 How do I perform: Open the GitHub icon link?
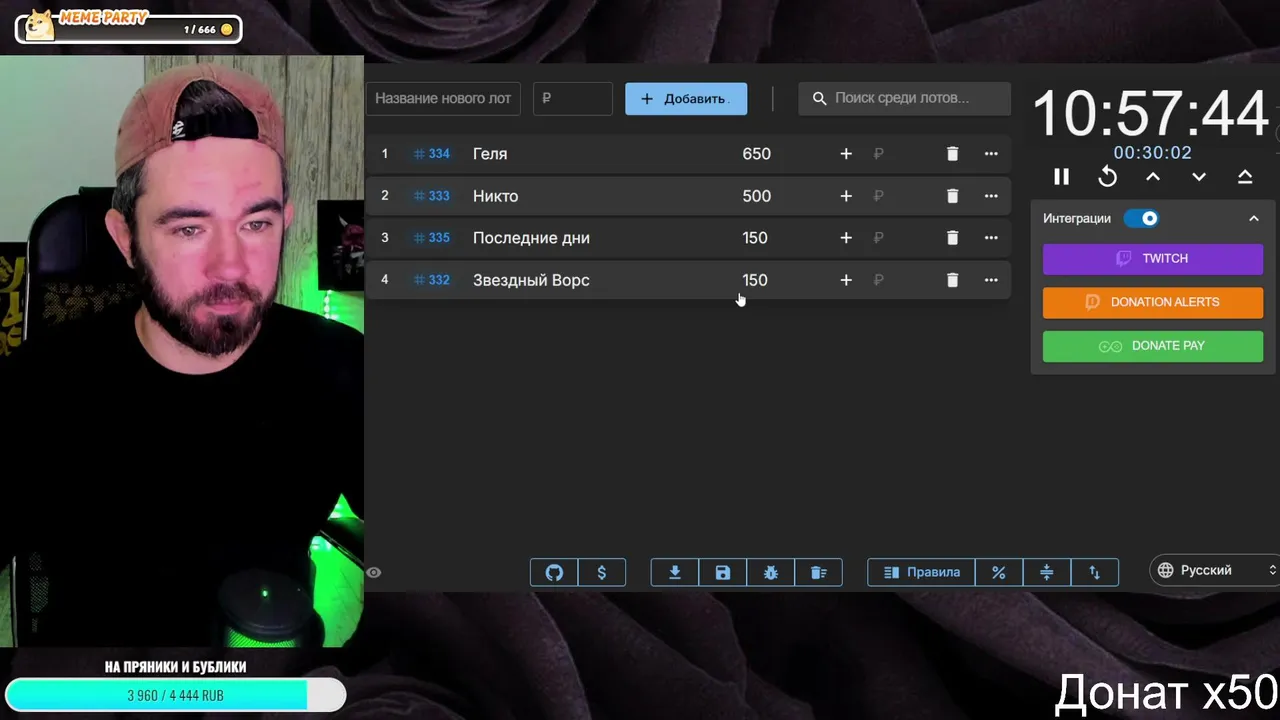click(554, 572)
